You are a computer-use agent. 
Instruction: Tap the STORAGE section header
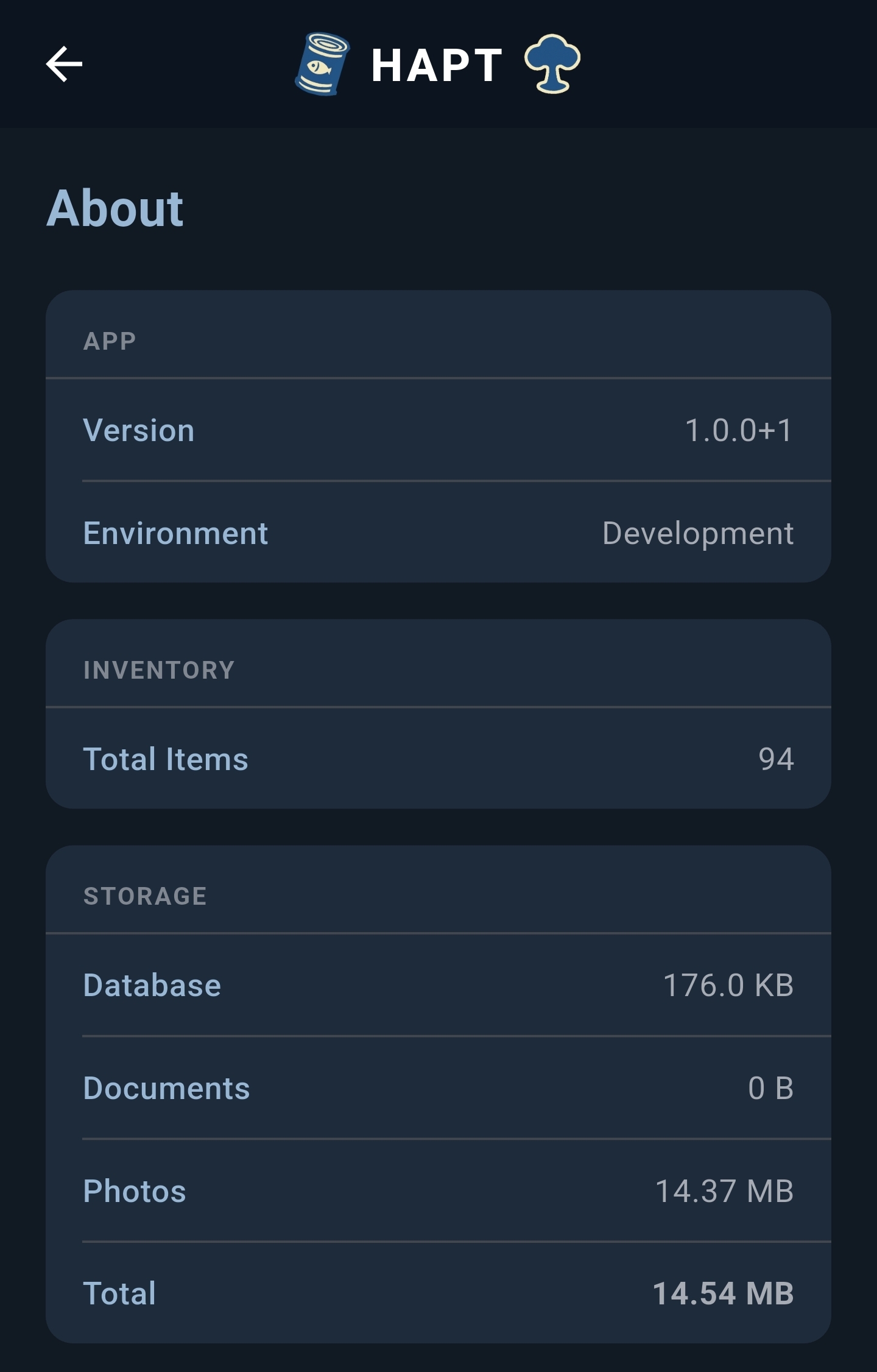(145, 896)
